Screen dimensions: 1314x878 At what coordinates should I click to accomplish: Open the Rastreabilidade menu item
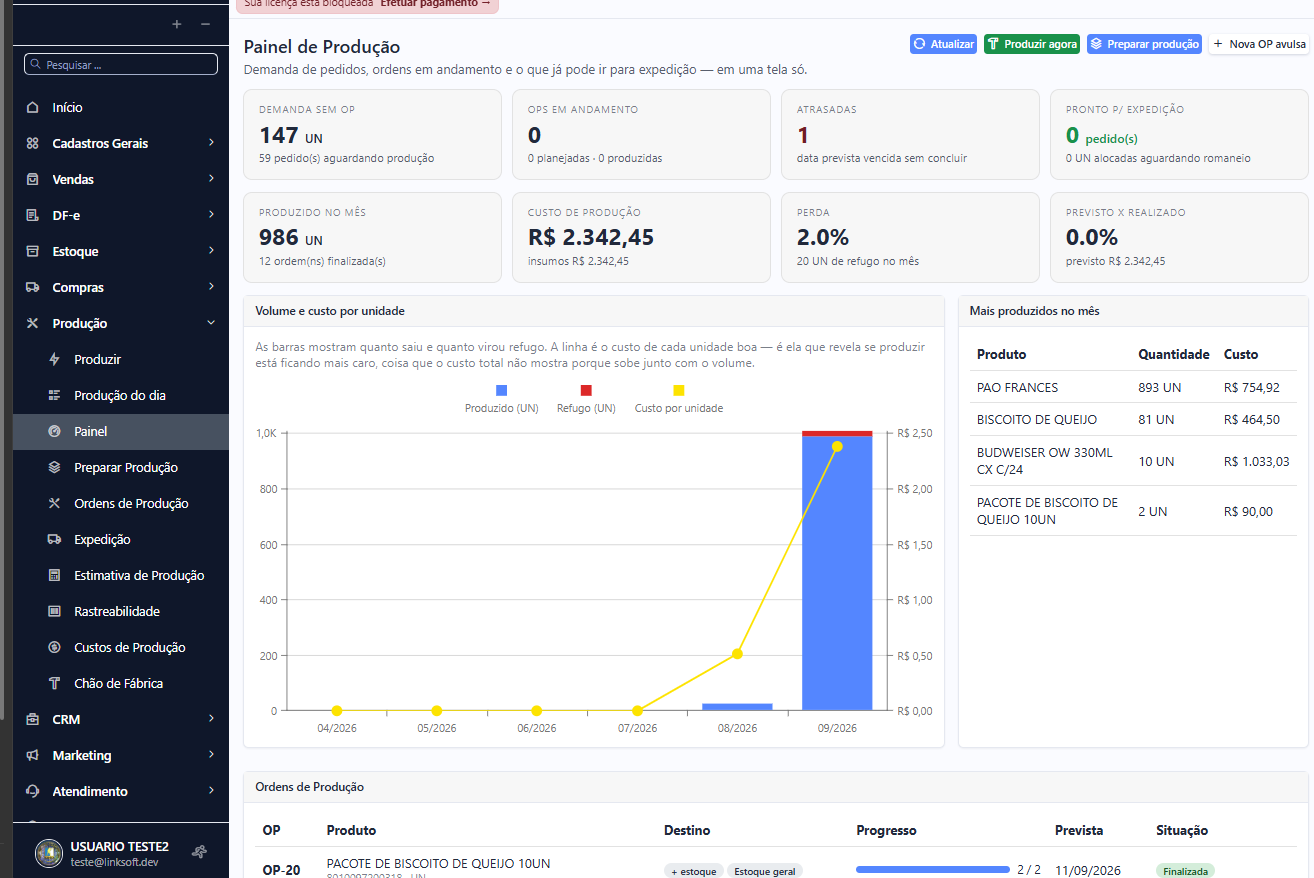121,611
